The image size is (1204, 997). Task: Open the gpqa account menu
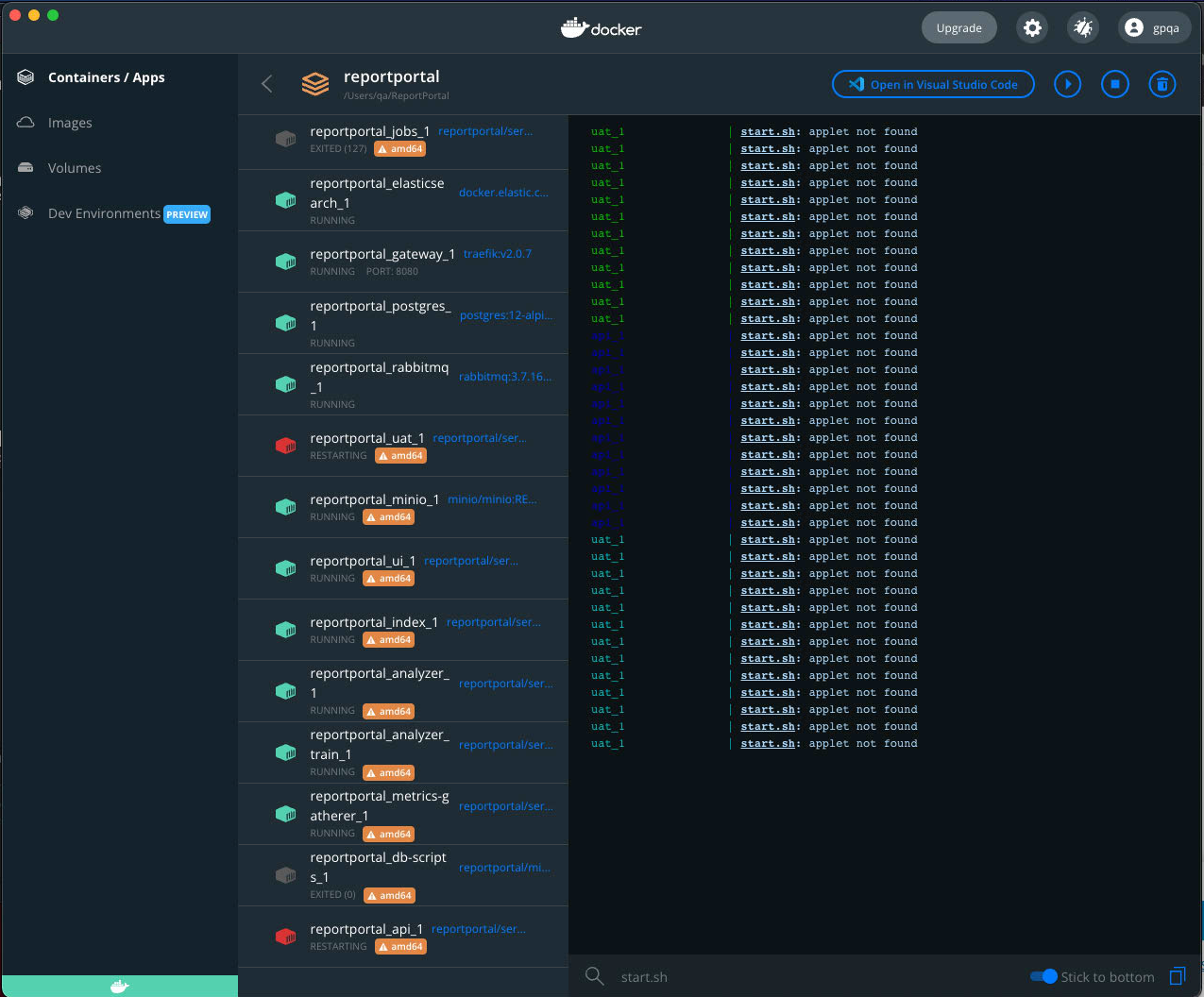tap(1153, 28)
